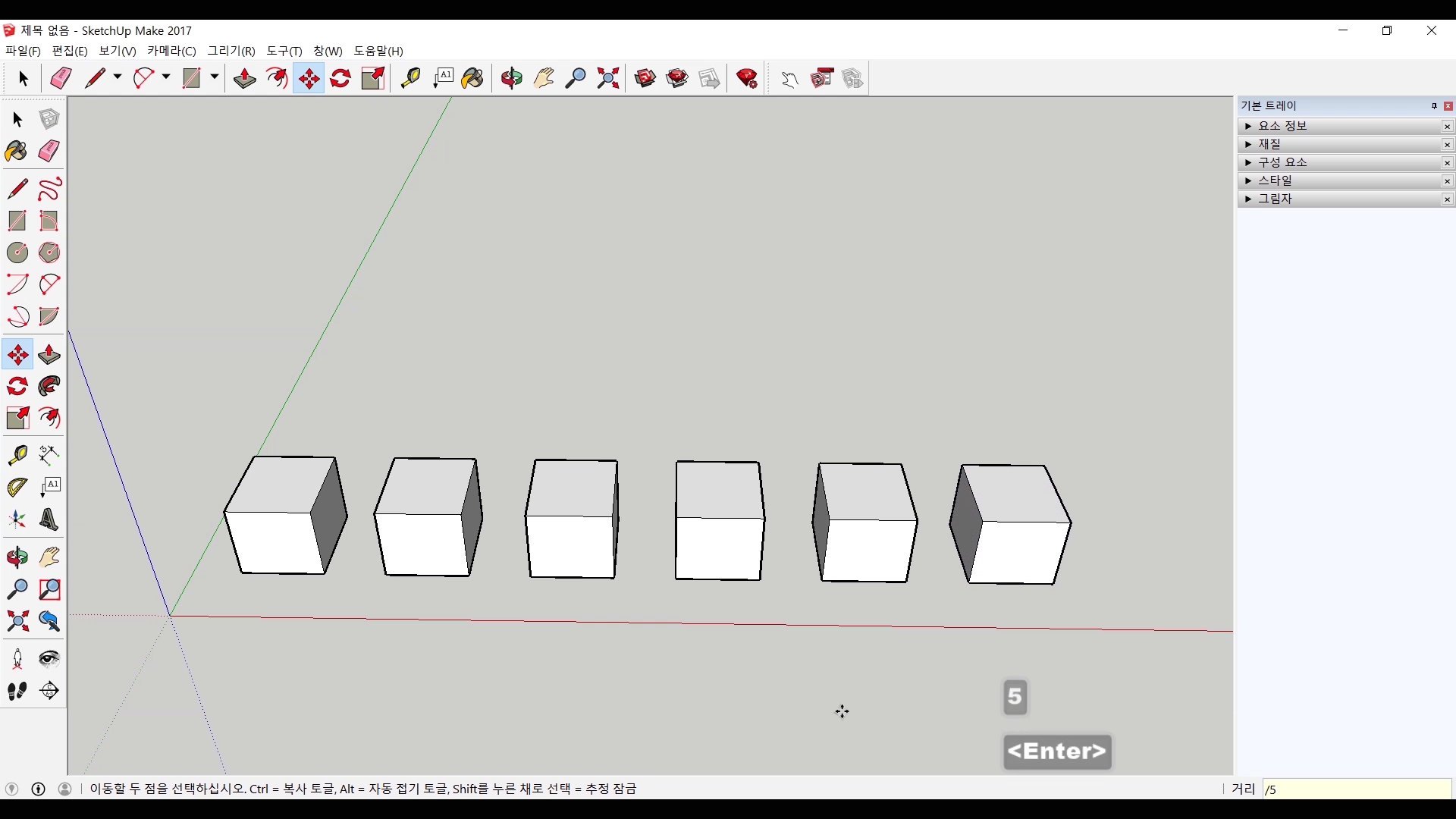Select the Push/Pull tool in top toolbar
Screen dimensions: 1456x819
(x=244, y=78)
